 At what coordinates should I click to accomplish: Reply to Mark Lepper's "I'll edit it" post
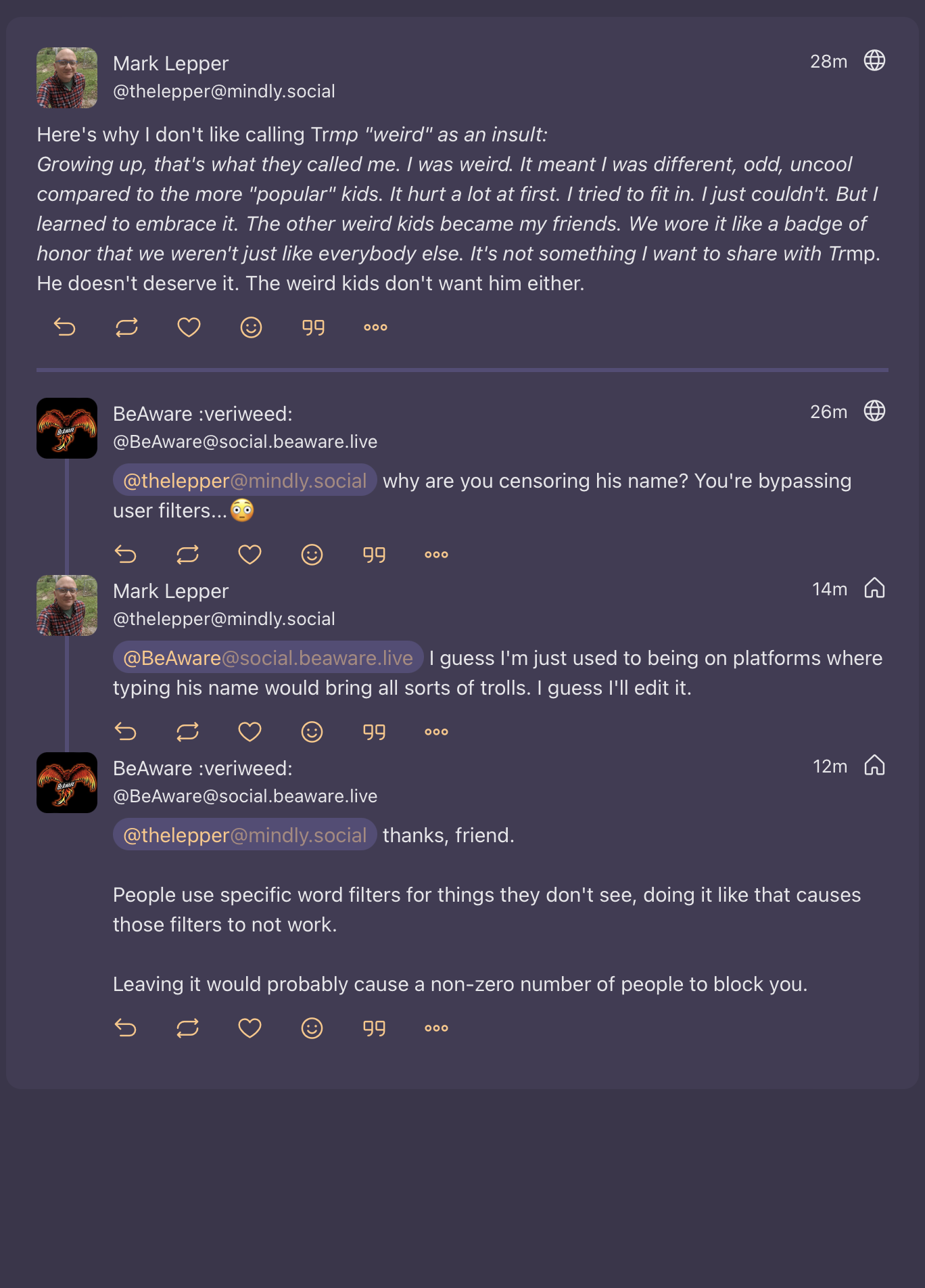[126, 732]
